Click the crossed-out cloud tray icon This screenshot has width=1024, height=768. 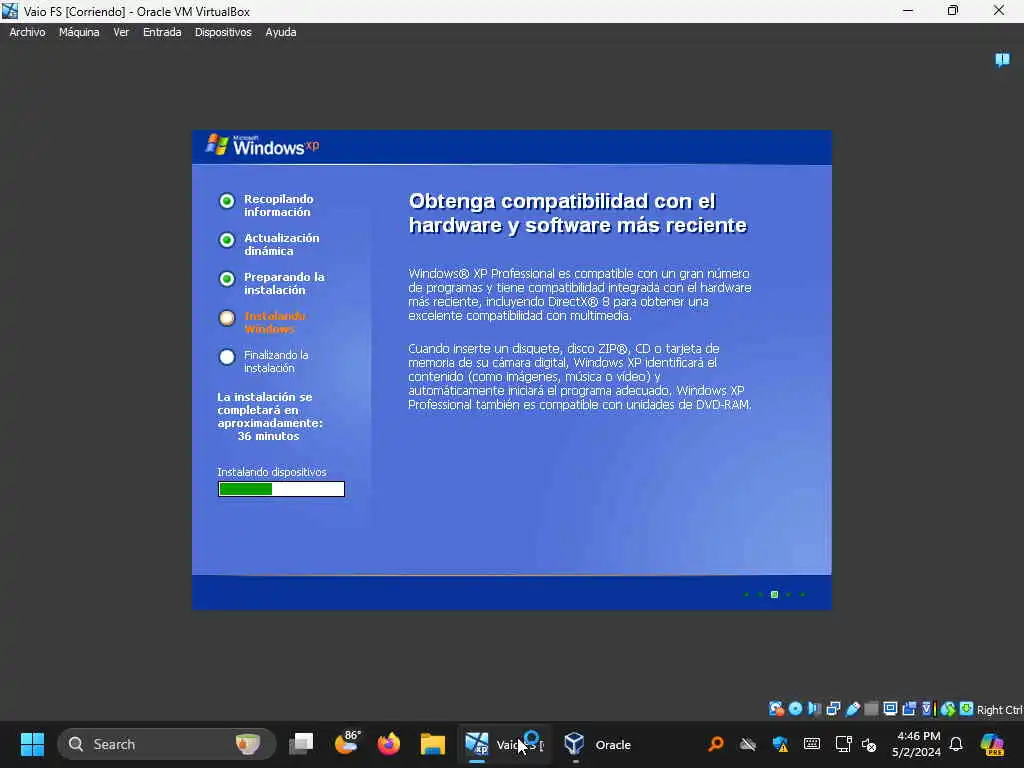click(x=748, y=744)
